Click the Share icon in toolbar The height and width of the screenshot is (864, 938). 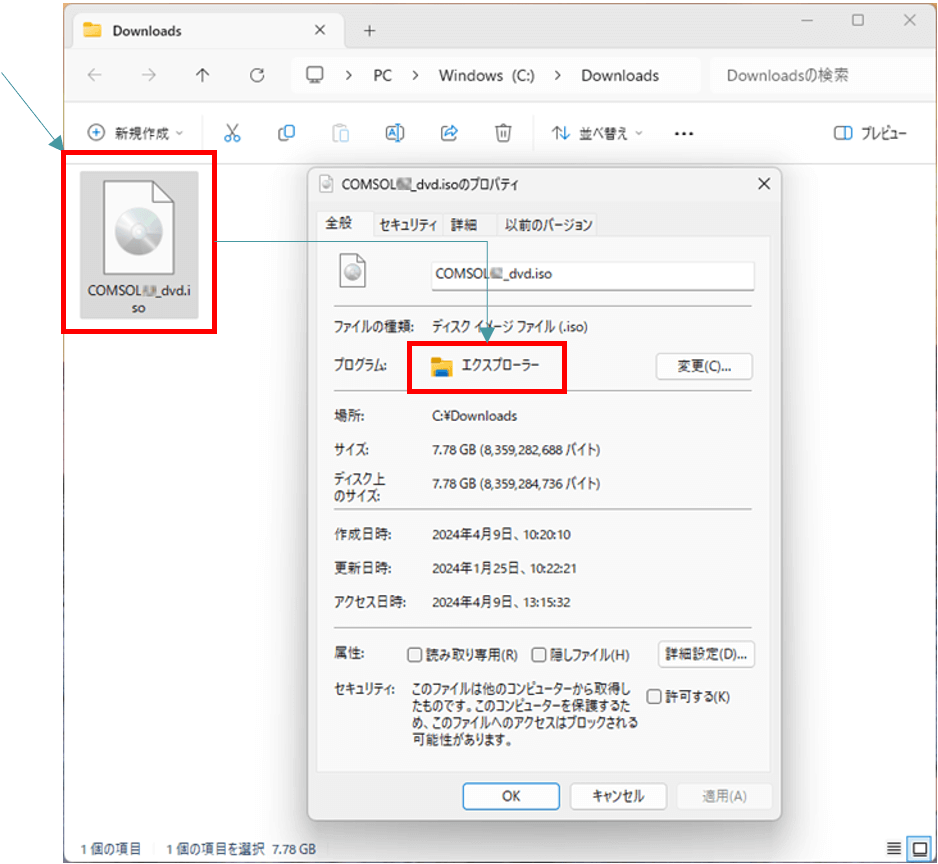pyautogui.click(x=449, y=133)
